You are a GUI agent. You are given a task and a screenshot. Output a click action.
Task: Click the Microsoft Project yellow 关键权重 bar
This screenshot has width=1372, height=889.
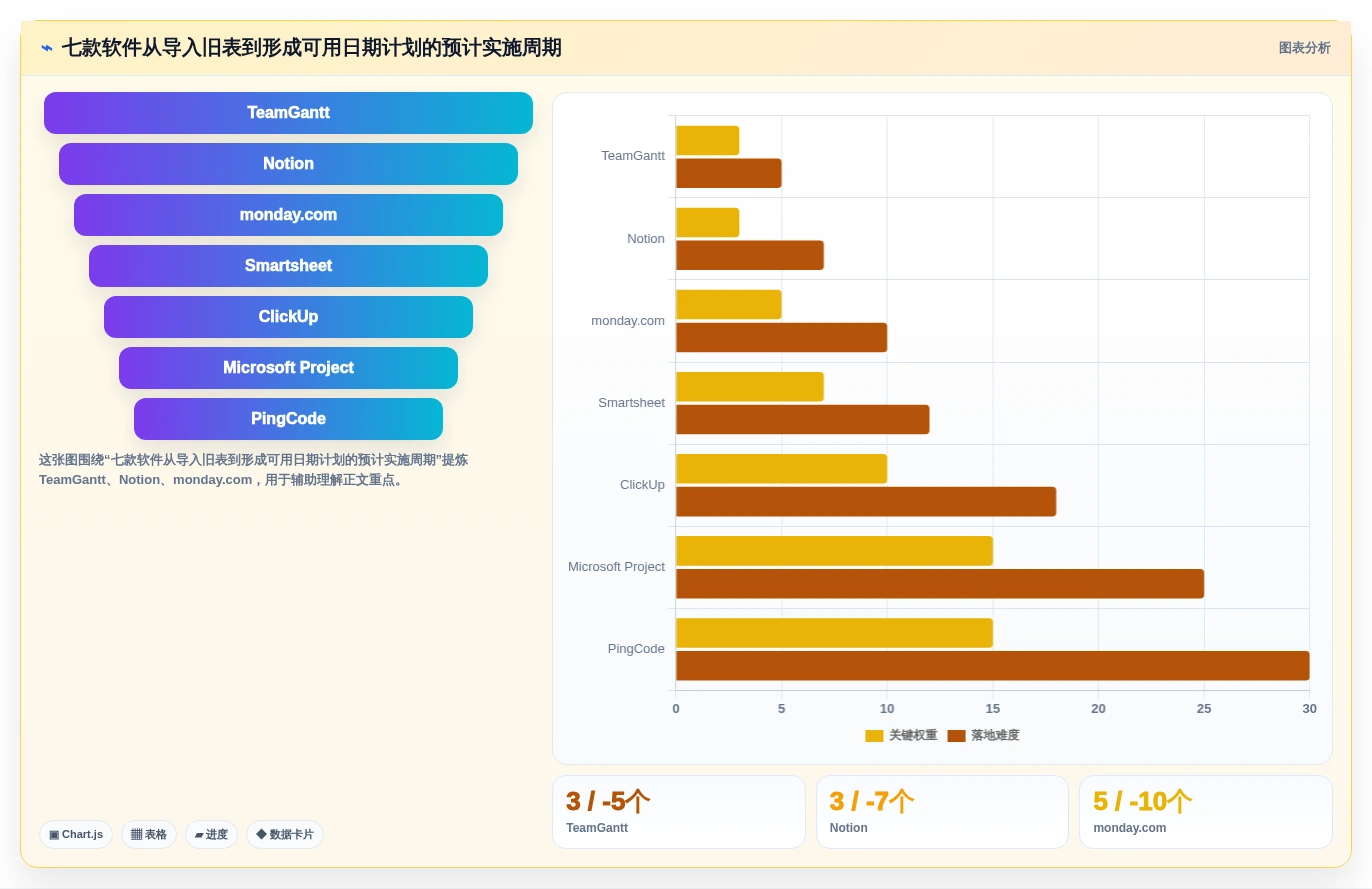point(834,550)
